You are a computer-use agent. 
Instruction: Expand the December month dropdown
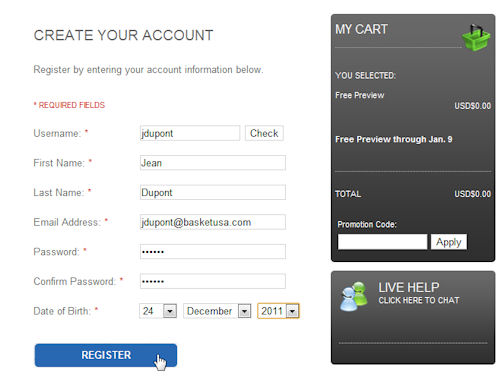click(x=244, y=311)
